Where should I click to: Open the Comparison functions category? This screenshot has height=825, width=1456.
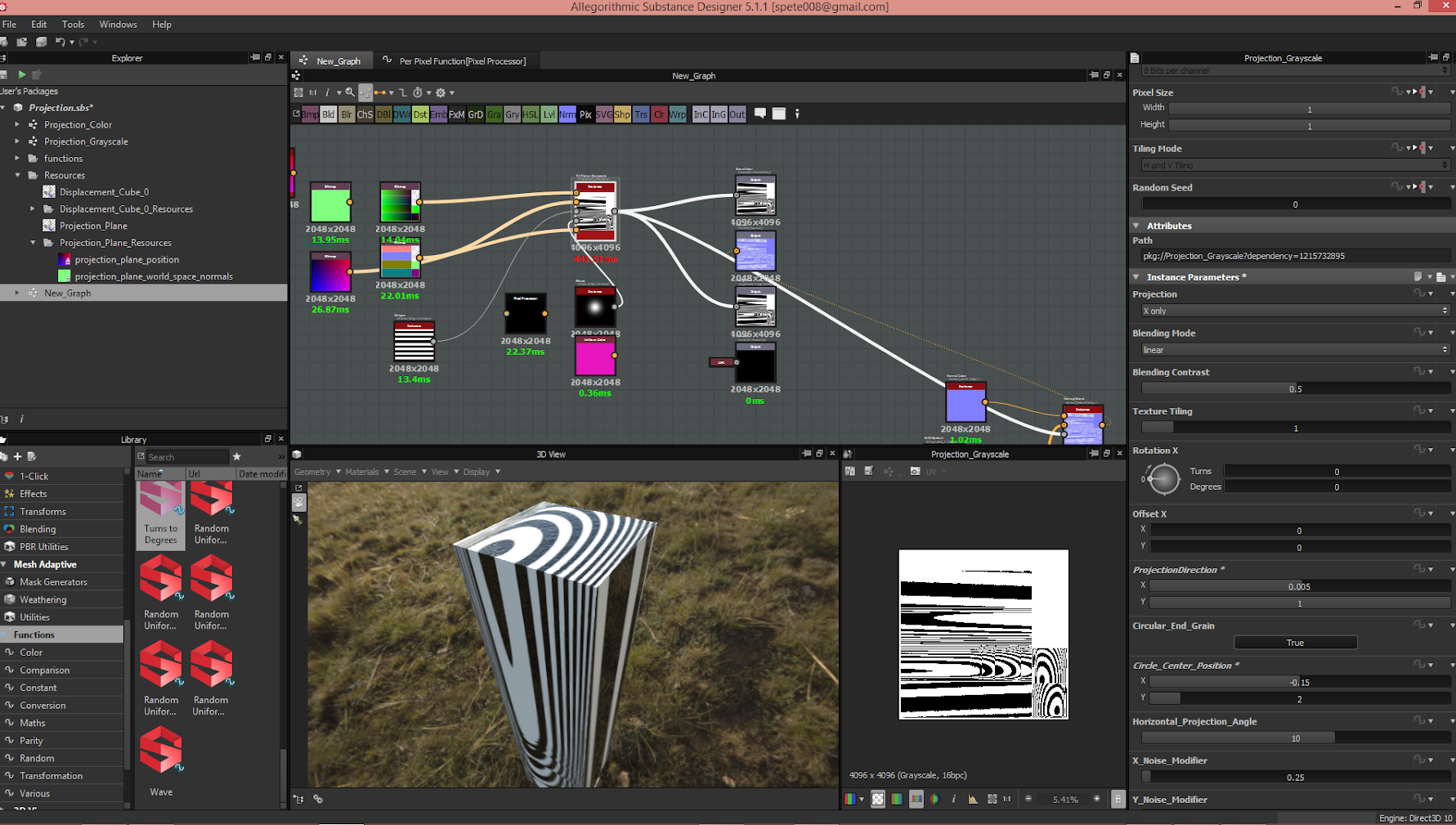(x=45, y=670)
